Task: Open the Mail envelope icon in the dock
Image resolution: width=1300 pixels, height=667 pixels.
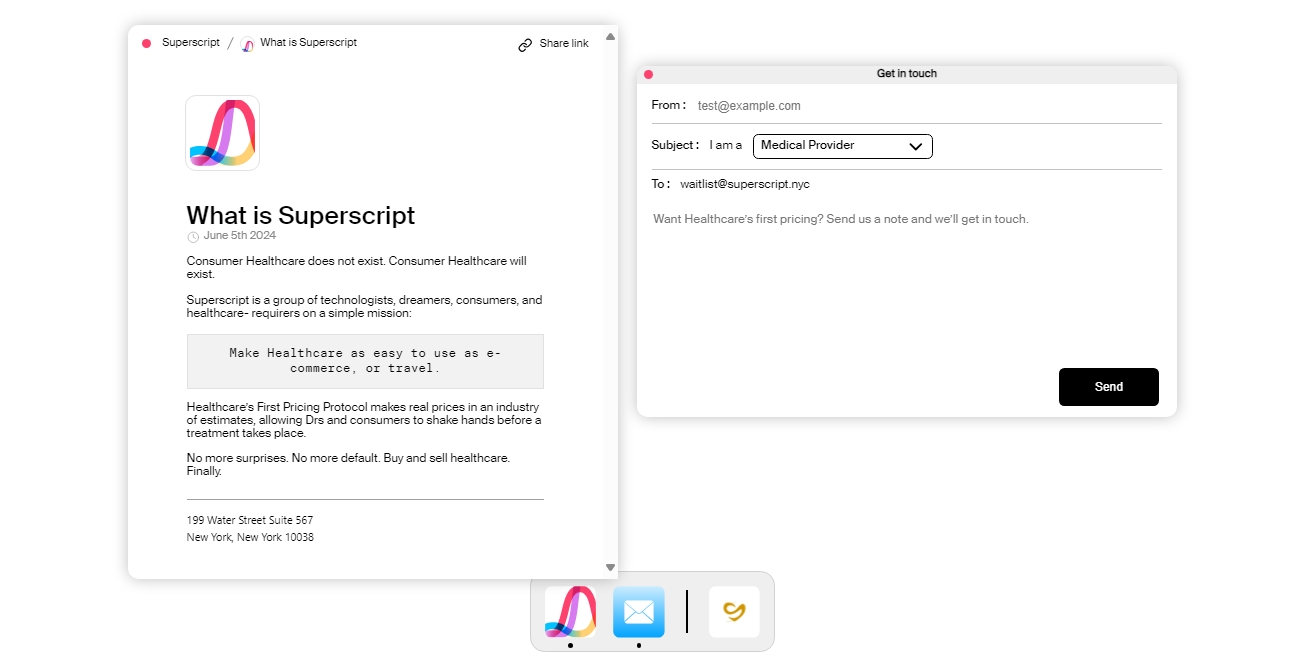Action: pyautogui.click(x=639, y=612)
